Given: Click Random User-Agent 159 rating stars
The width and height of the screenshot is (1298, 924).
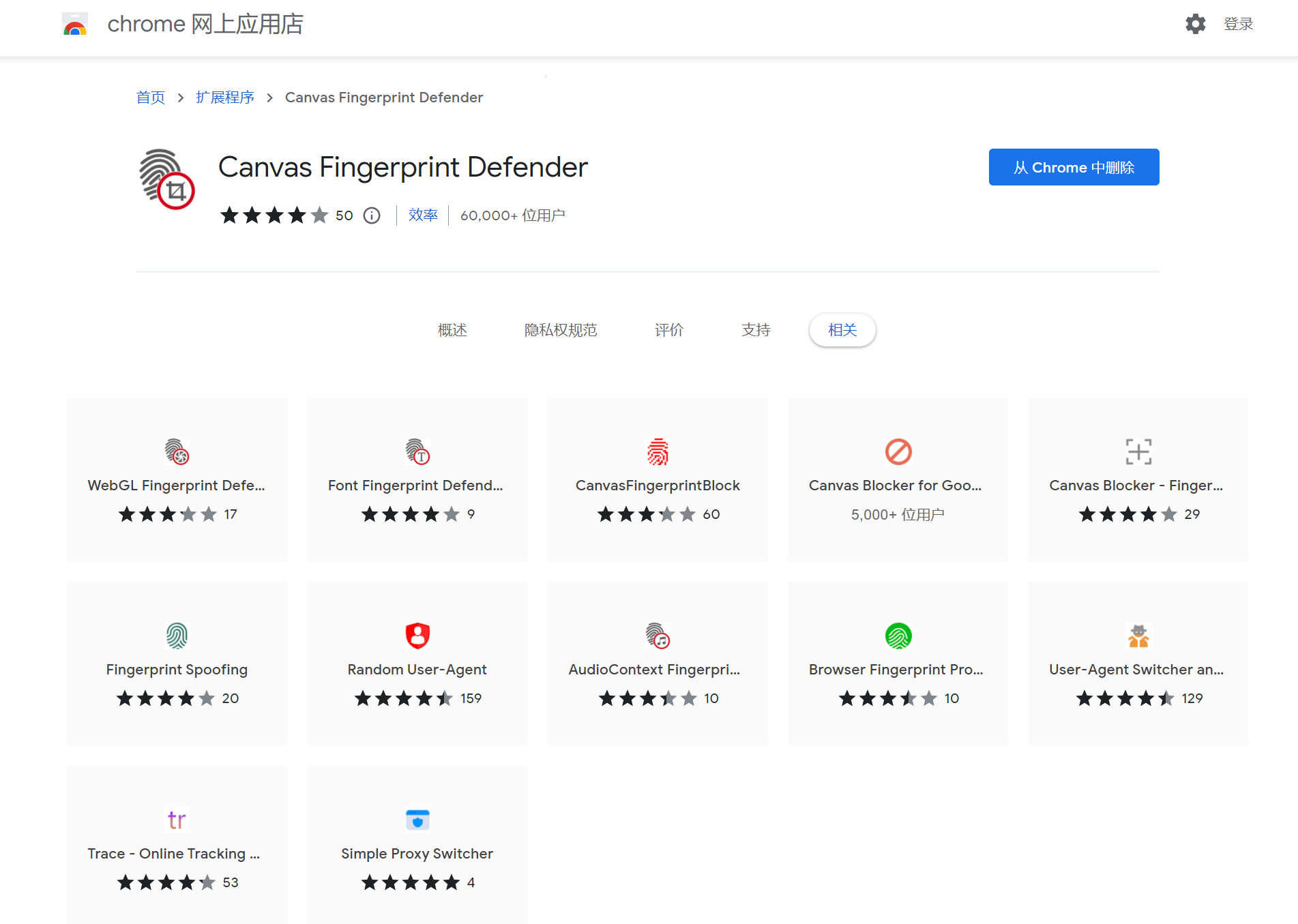Looking at the screenshot, I should coord(403,698).
